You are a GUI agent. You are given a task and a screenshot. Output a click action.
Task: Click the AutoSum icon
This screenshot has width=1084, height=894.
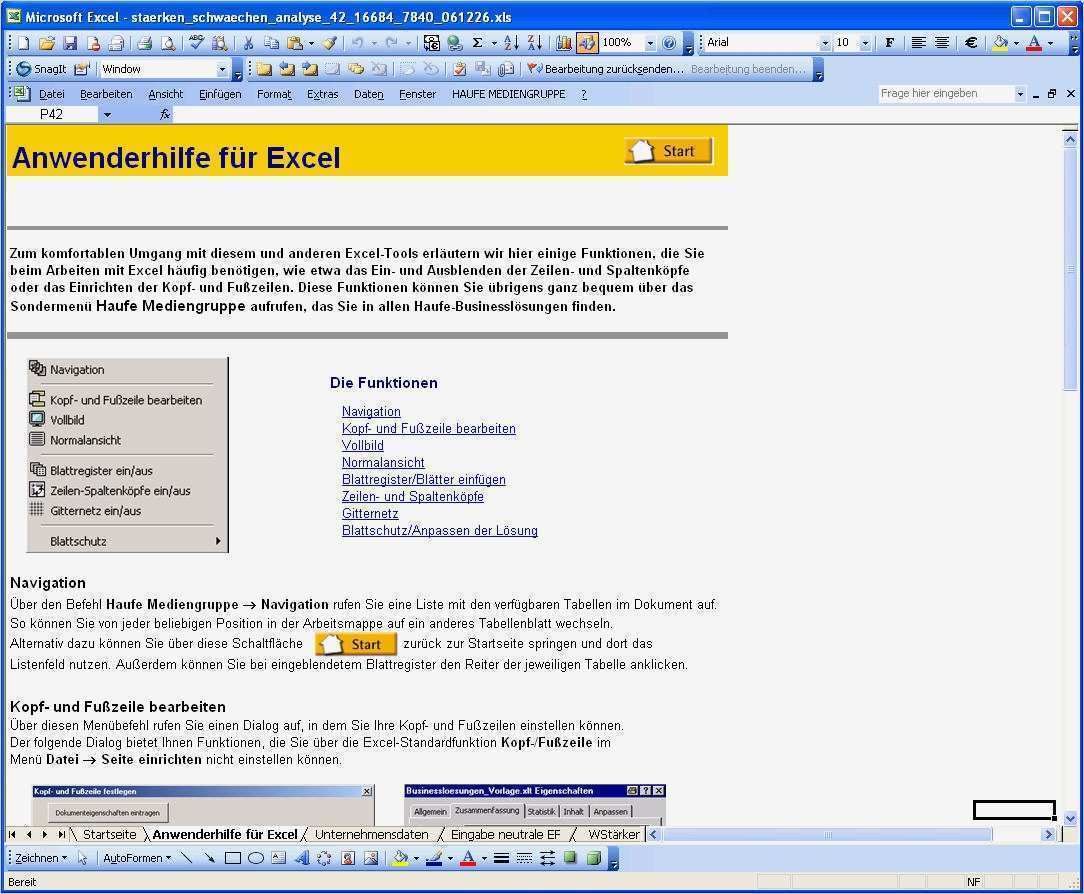click(478, 42)
